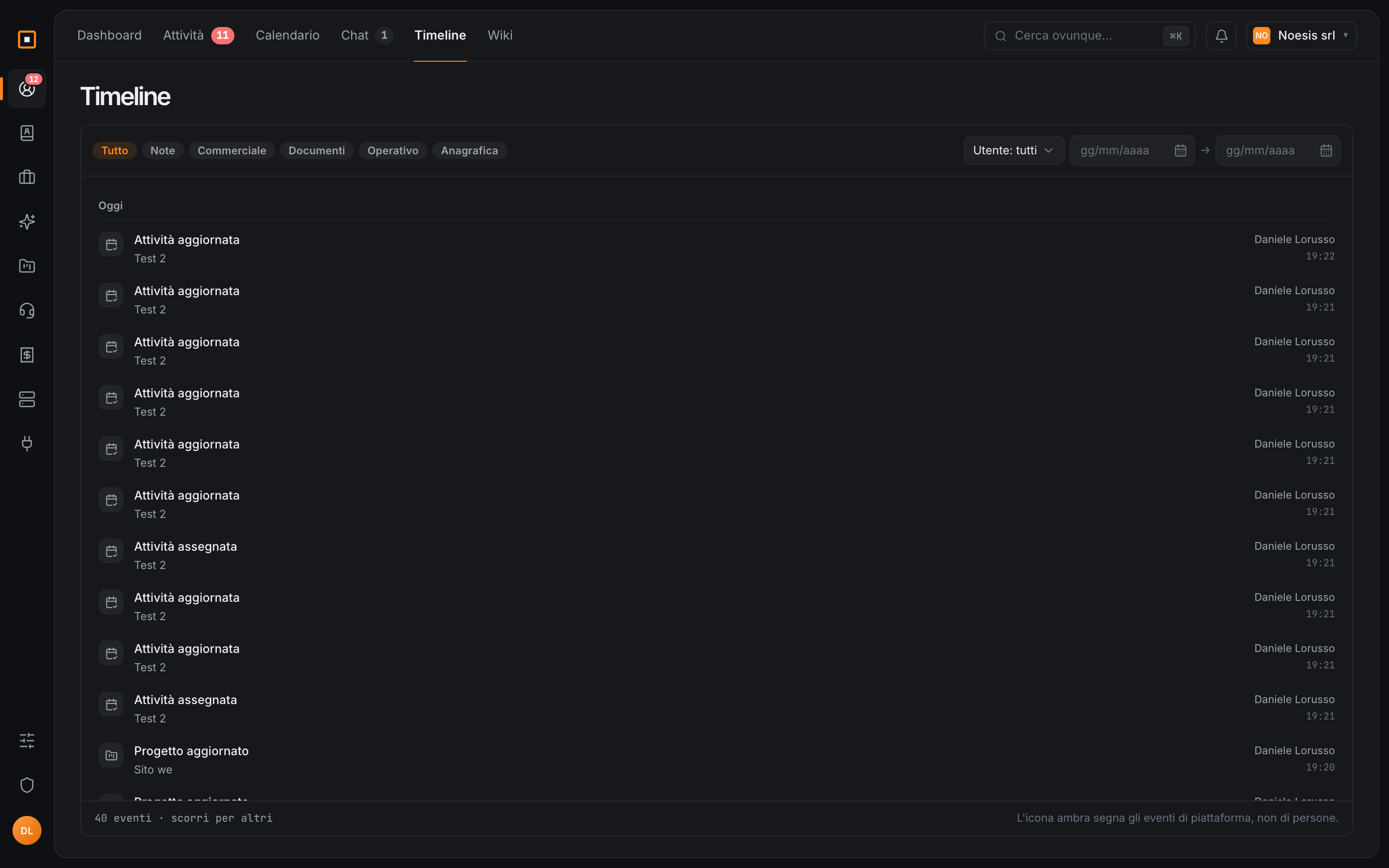
Task: Click the end date gg/mm/aaaa field
Action: coord(1278,150)
